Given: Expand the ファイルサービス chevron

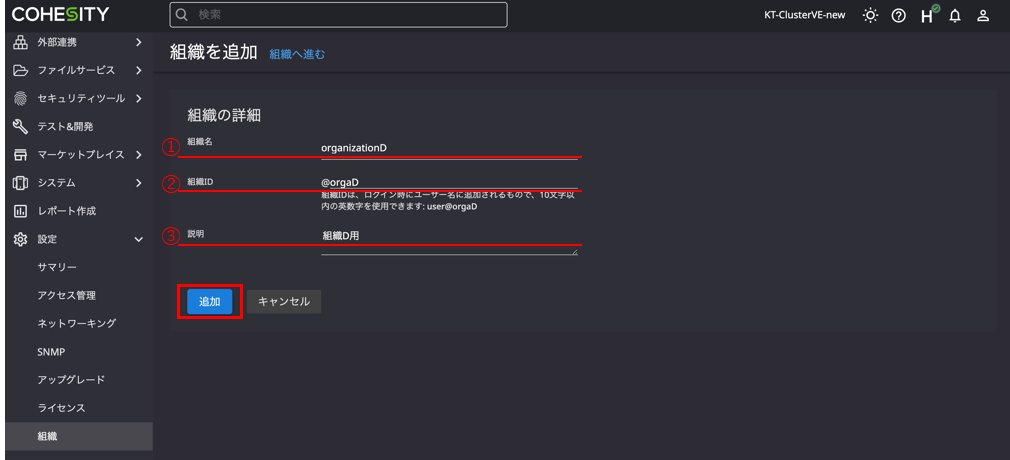Looking at the screenshot, I should [138, 70].
